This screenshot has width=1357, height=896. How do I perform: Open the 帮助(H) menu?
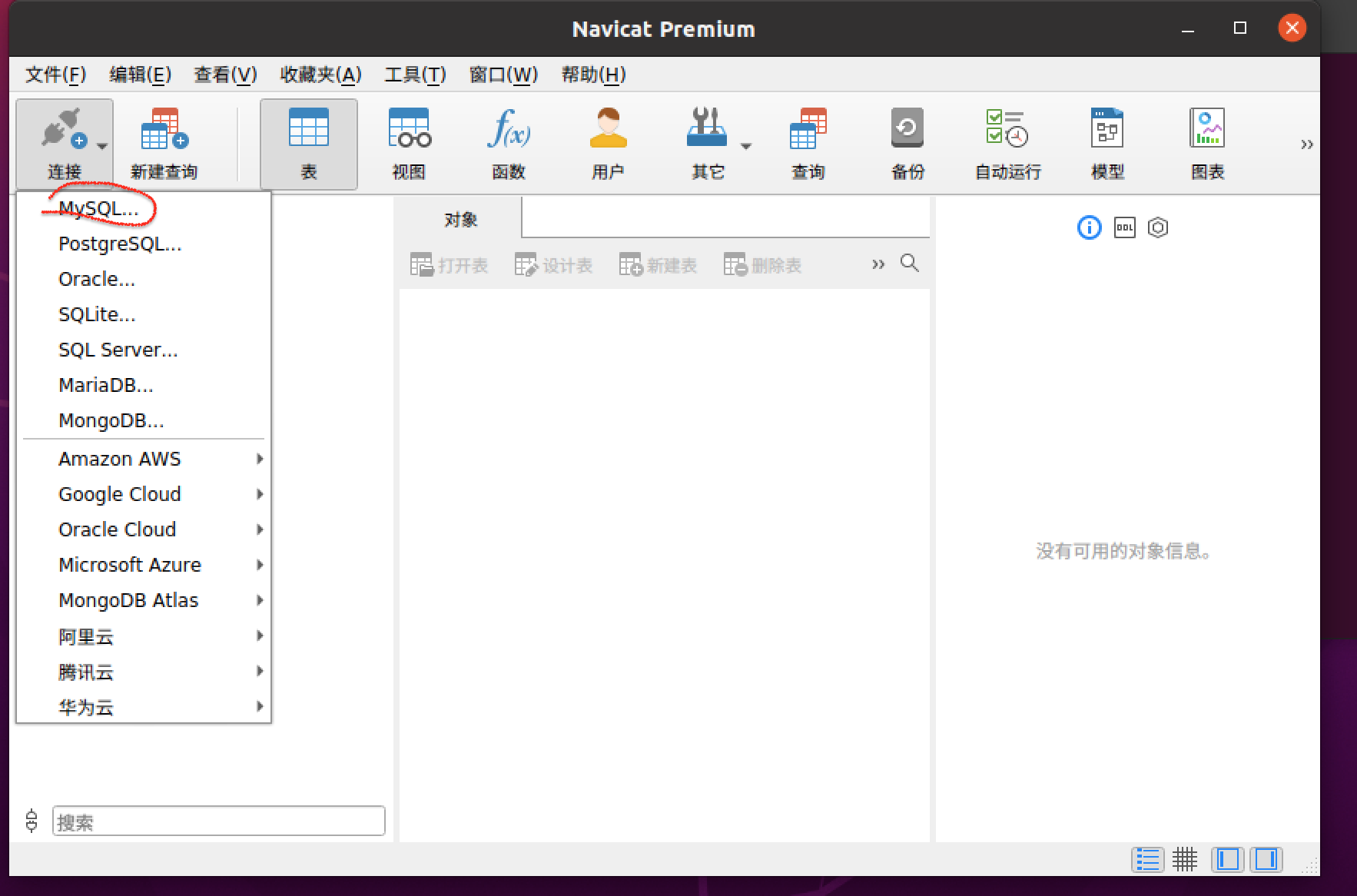(x=593, y=75)
